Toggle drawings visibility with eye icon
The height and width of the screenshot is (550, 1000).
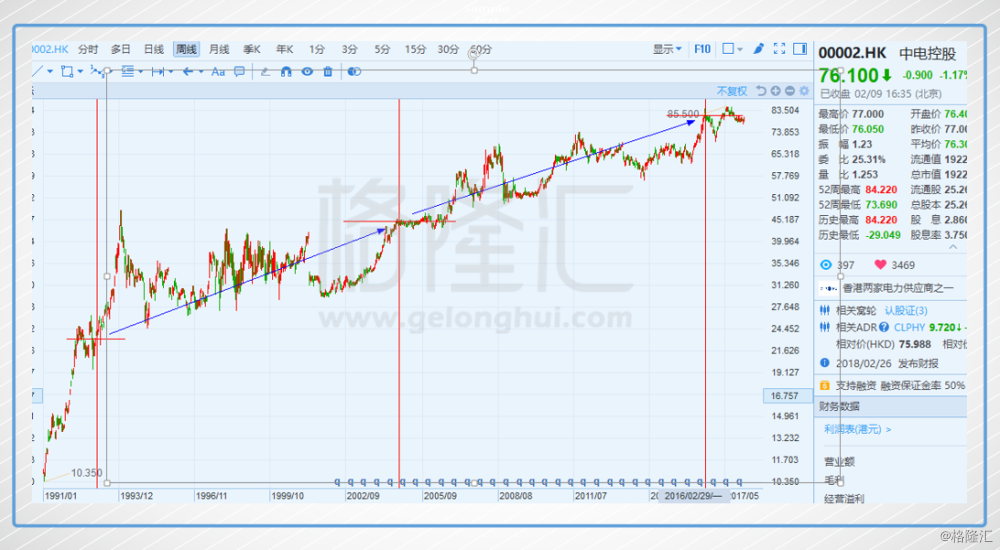pyautogui.click(x=307, y=71)
